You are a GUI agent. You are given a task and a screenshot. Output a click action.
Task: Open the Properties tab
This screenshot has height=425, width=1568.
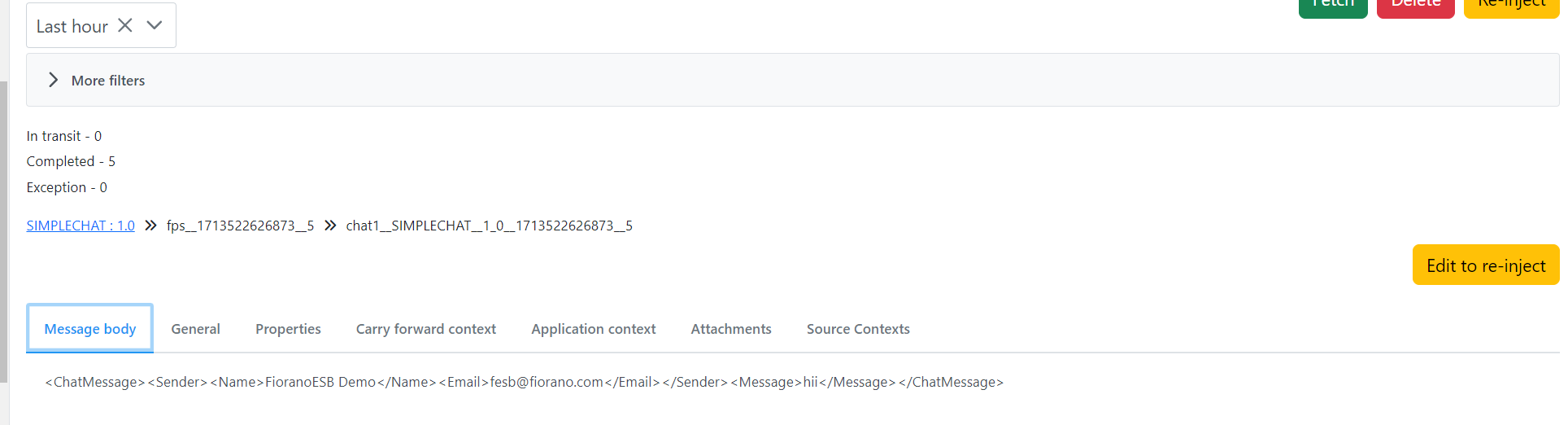(x=288, y=329)
